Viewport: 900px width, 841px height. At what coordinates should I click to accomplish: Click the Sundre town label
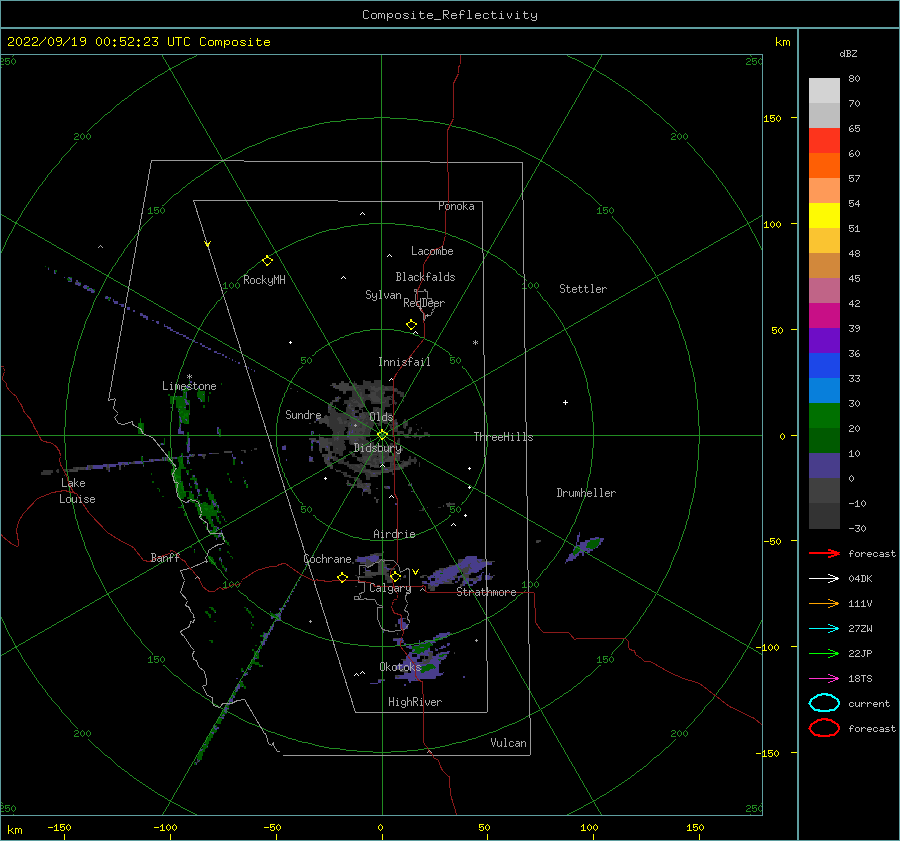click(303, 415)
